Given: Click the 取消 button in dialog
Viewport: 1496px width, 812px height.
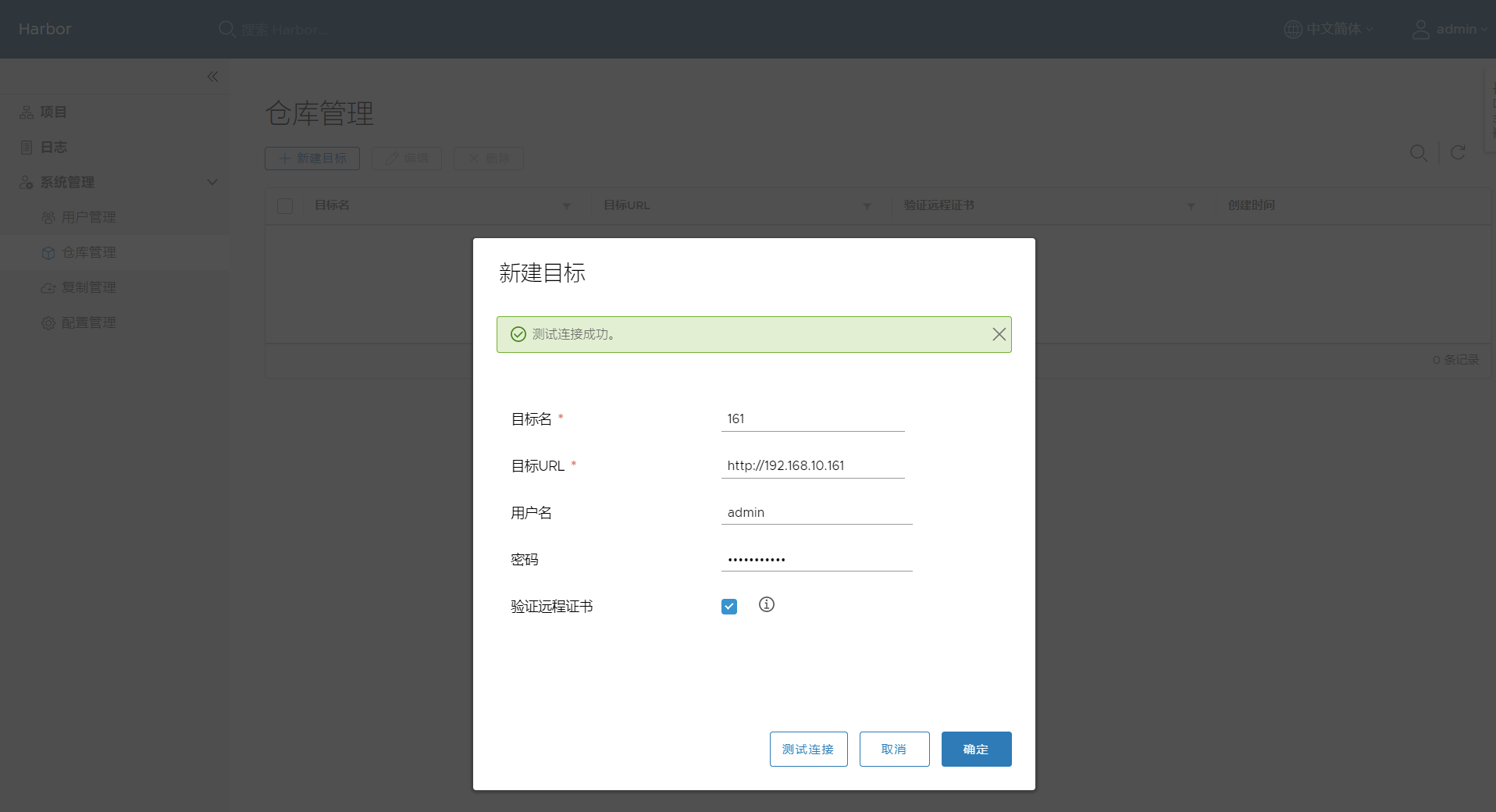Looking at the screenshot, I should tap(894, 749).
